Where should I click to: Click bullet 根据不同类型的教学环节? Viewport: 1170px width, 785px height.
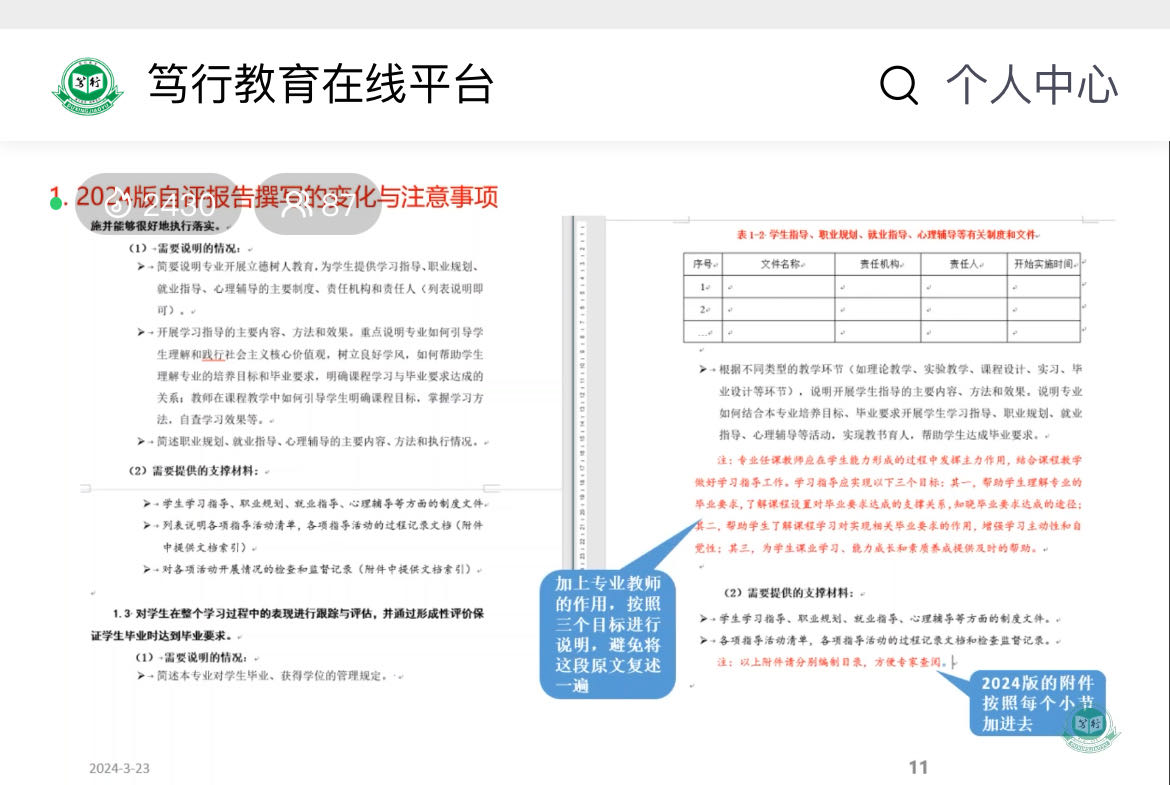[890, 401]
